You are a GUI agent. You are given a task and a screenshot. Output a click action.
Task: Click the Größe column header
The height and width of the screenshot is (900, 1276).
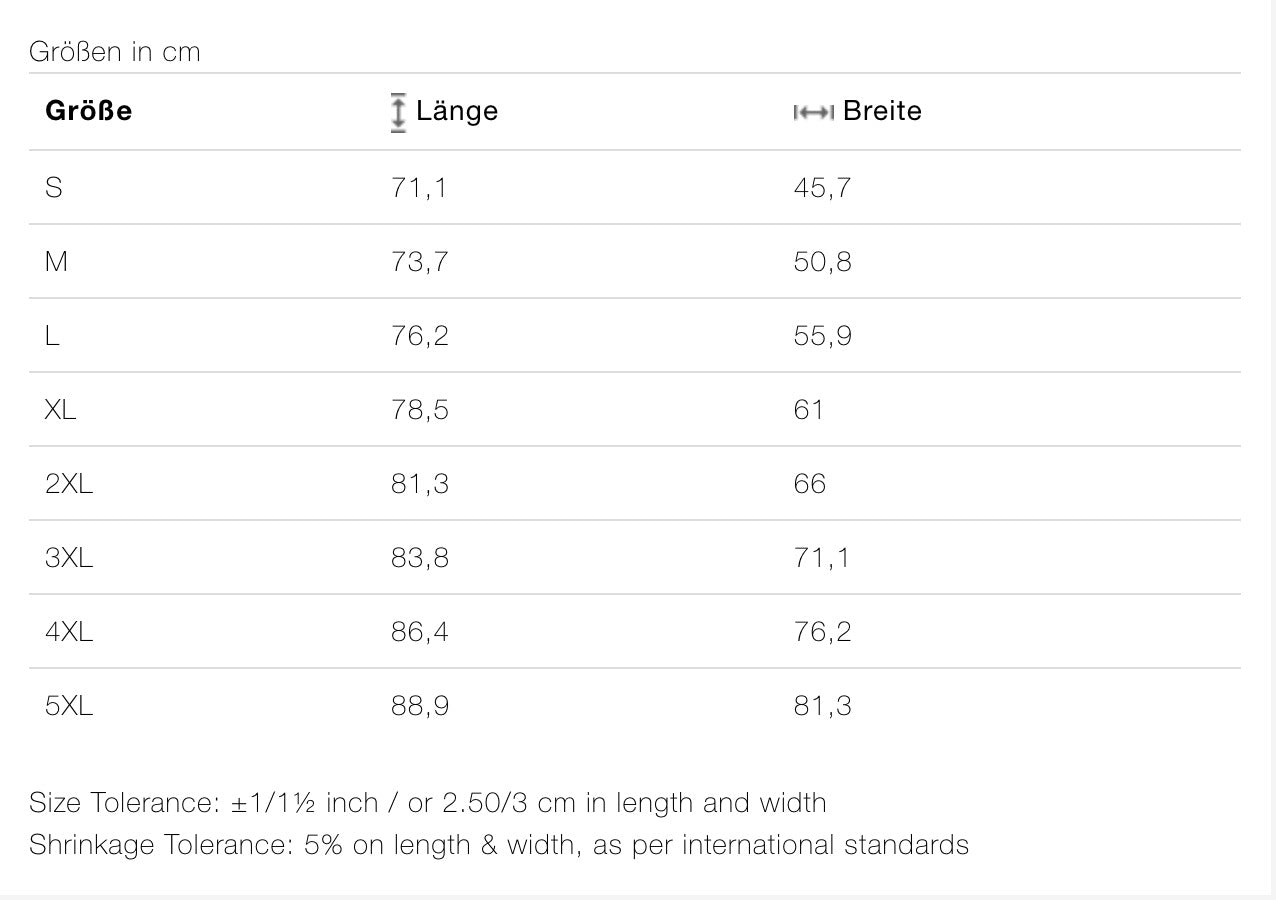tap(88, 111)
